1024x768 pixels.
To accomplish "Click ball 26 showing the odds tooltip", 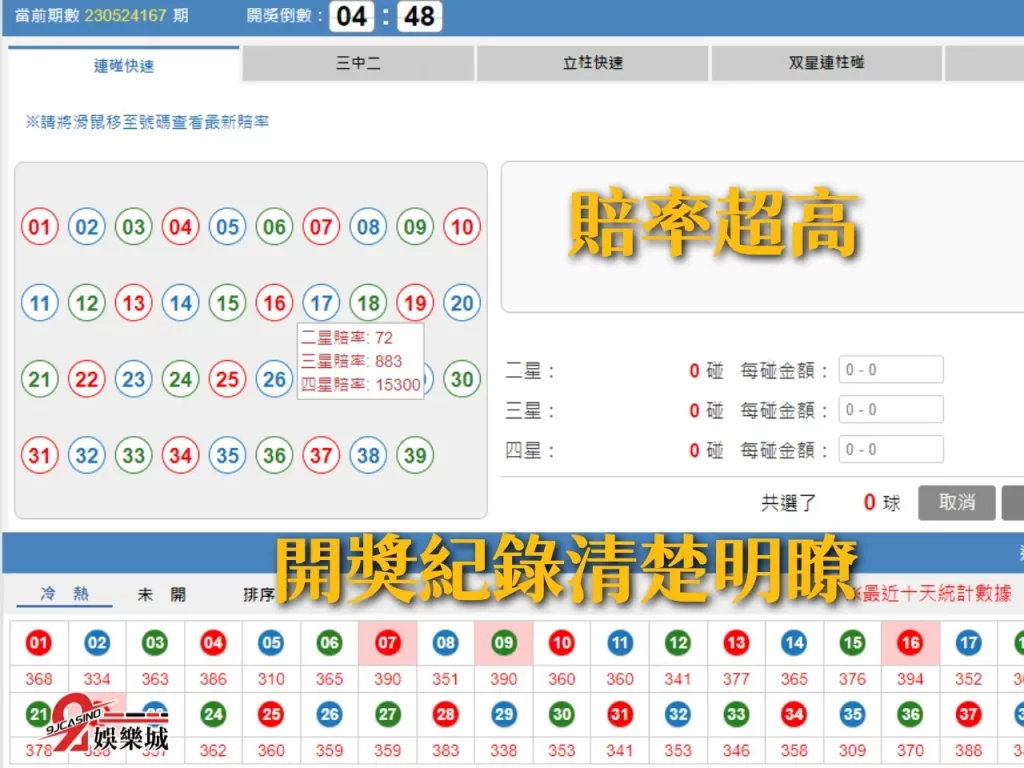I will click(x=274, y=378).
